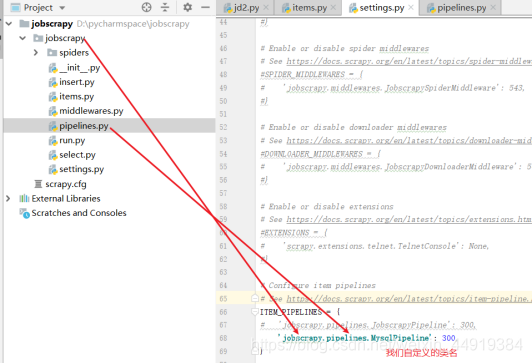Switch to the items.py editor tab
The width and height of the screenshot is (532, 363).
(x=309, y=7)
